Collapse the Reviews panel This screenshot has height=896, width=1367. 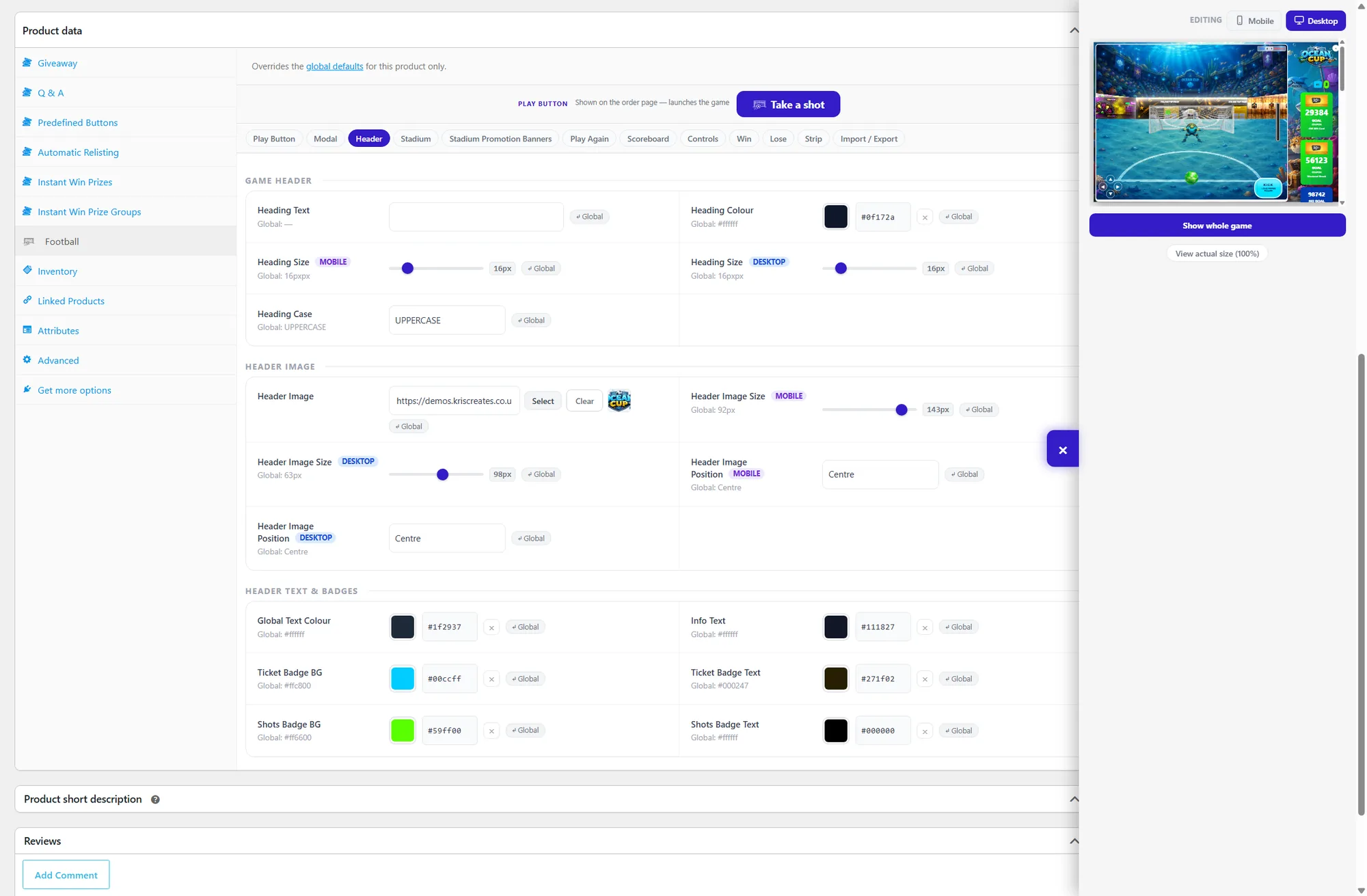(x=1074, y=841)
